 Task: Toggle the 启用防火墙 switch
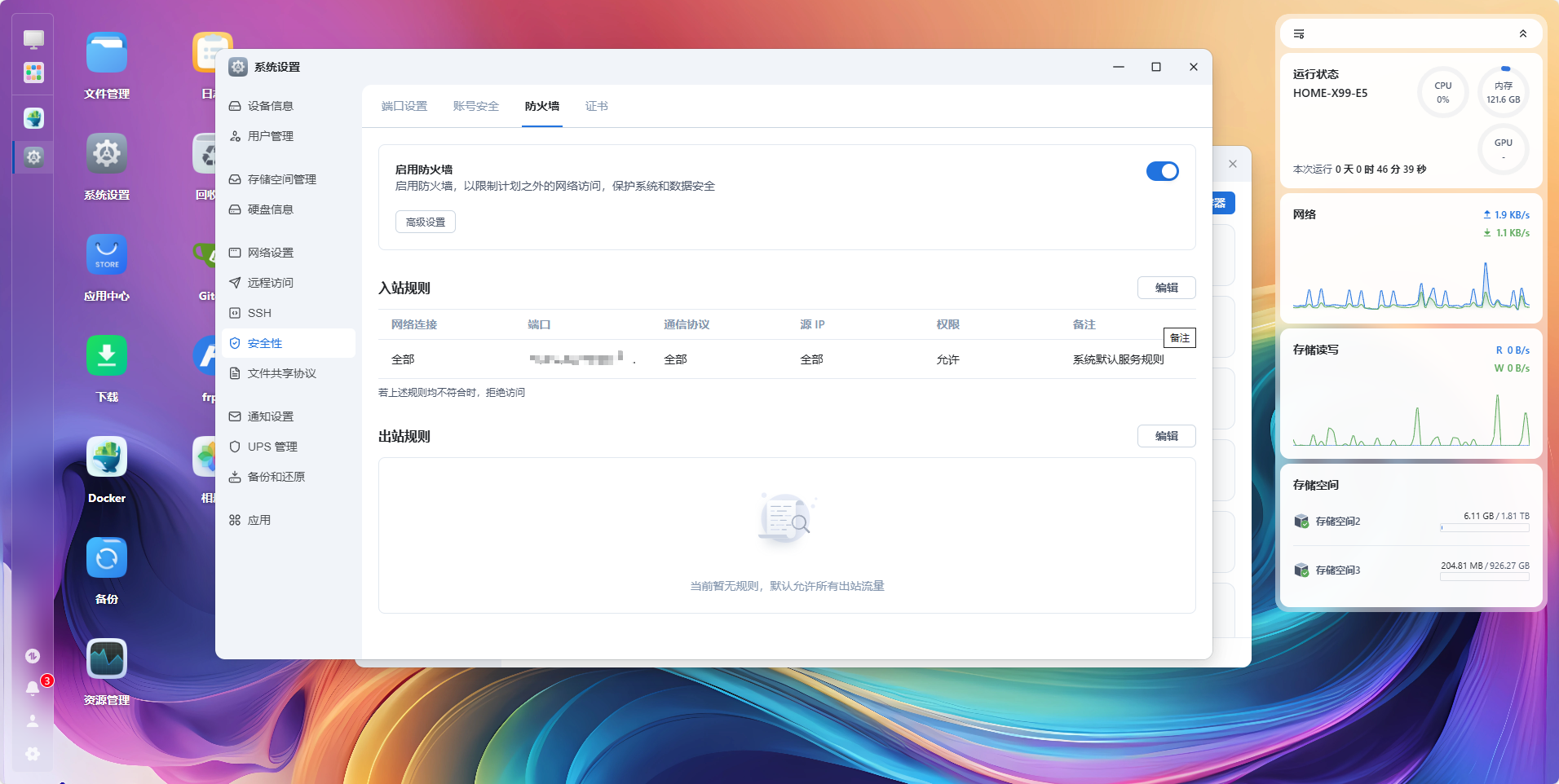point(1163,171)
